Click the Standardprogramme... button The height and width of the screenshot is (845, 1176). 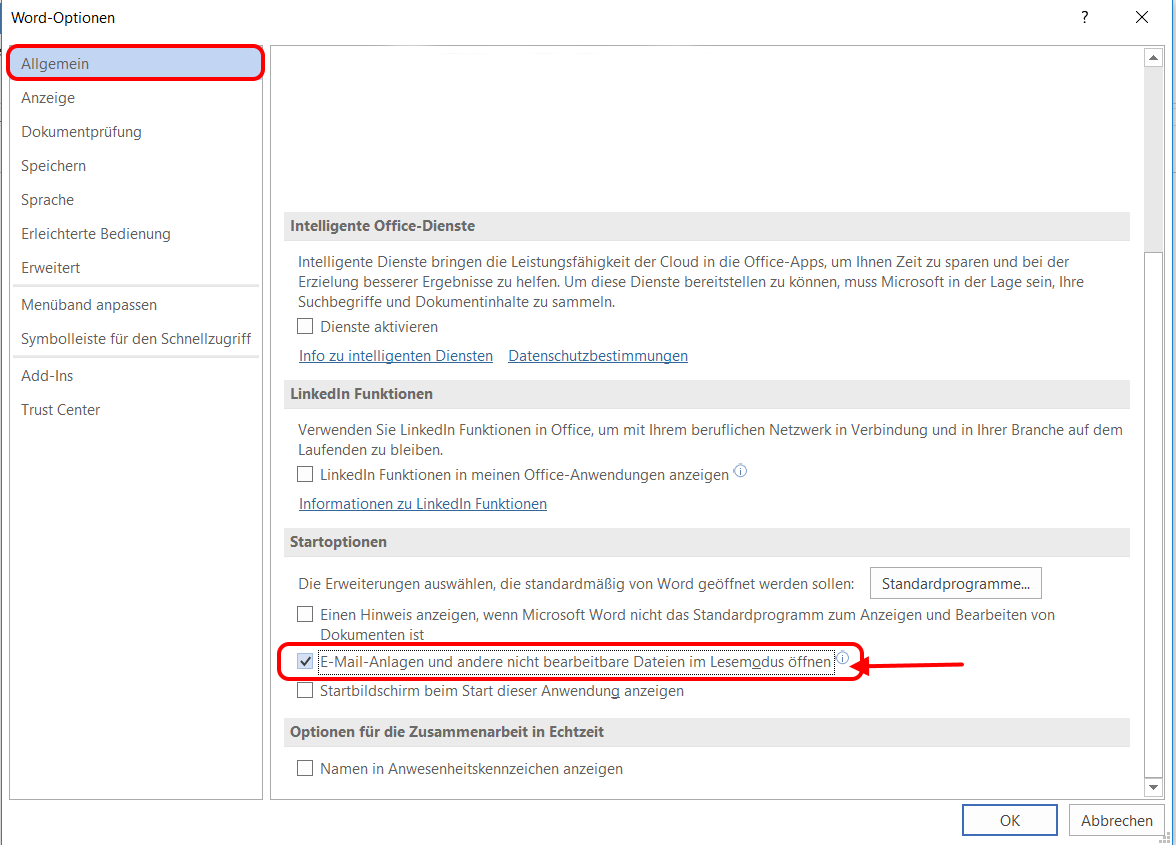(956, 583)
